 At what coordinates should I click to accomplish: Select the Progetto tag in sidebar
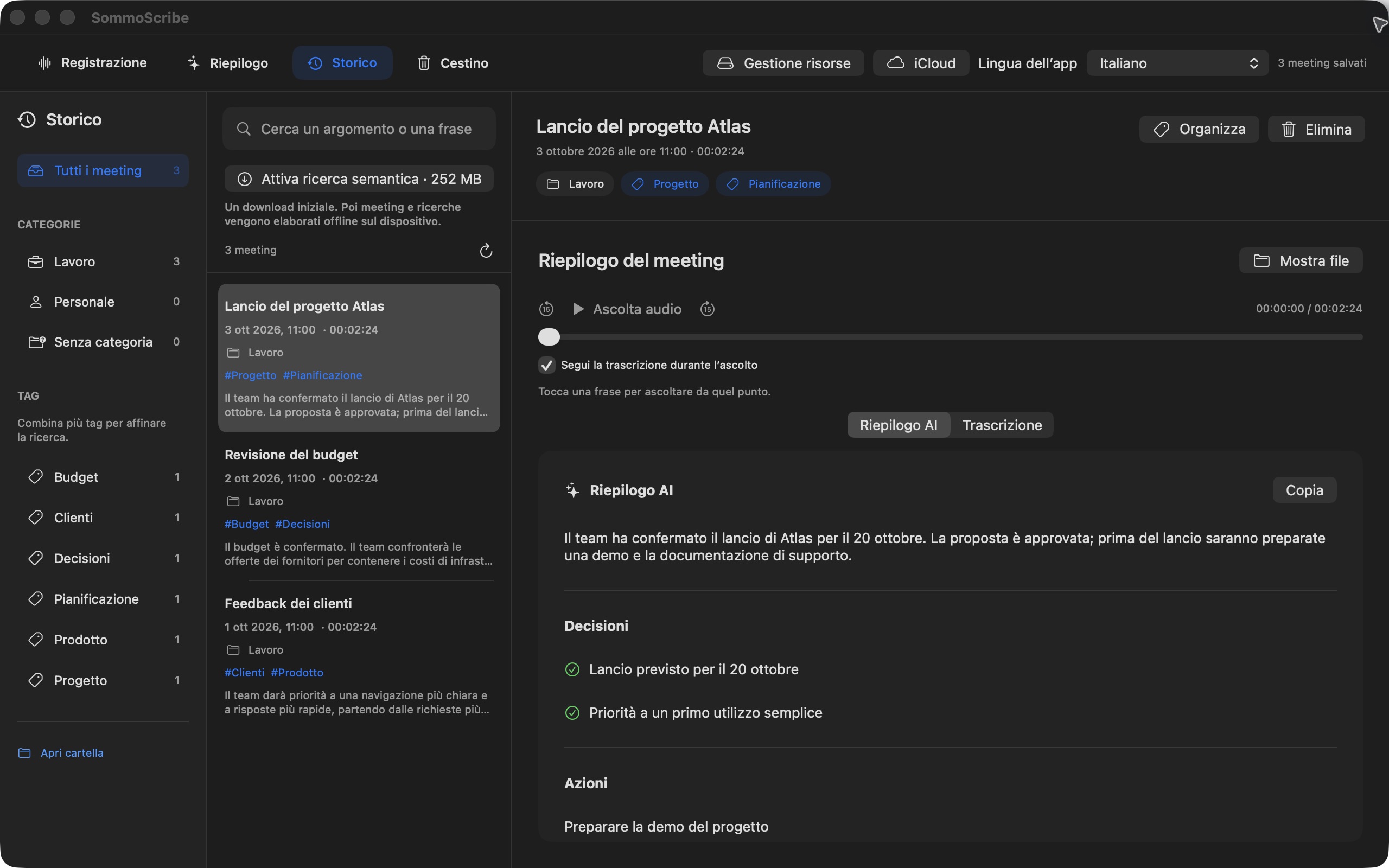tap(103, 680)
